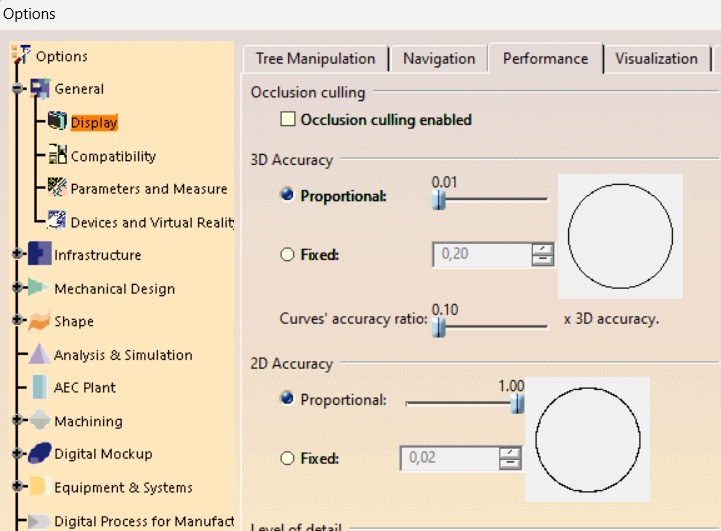Click the Compatibility tree icon
This screenshot has width=721, height=531.
tap(57, 155)
